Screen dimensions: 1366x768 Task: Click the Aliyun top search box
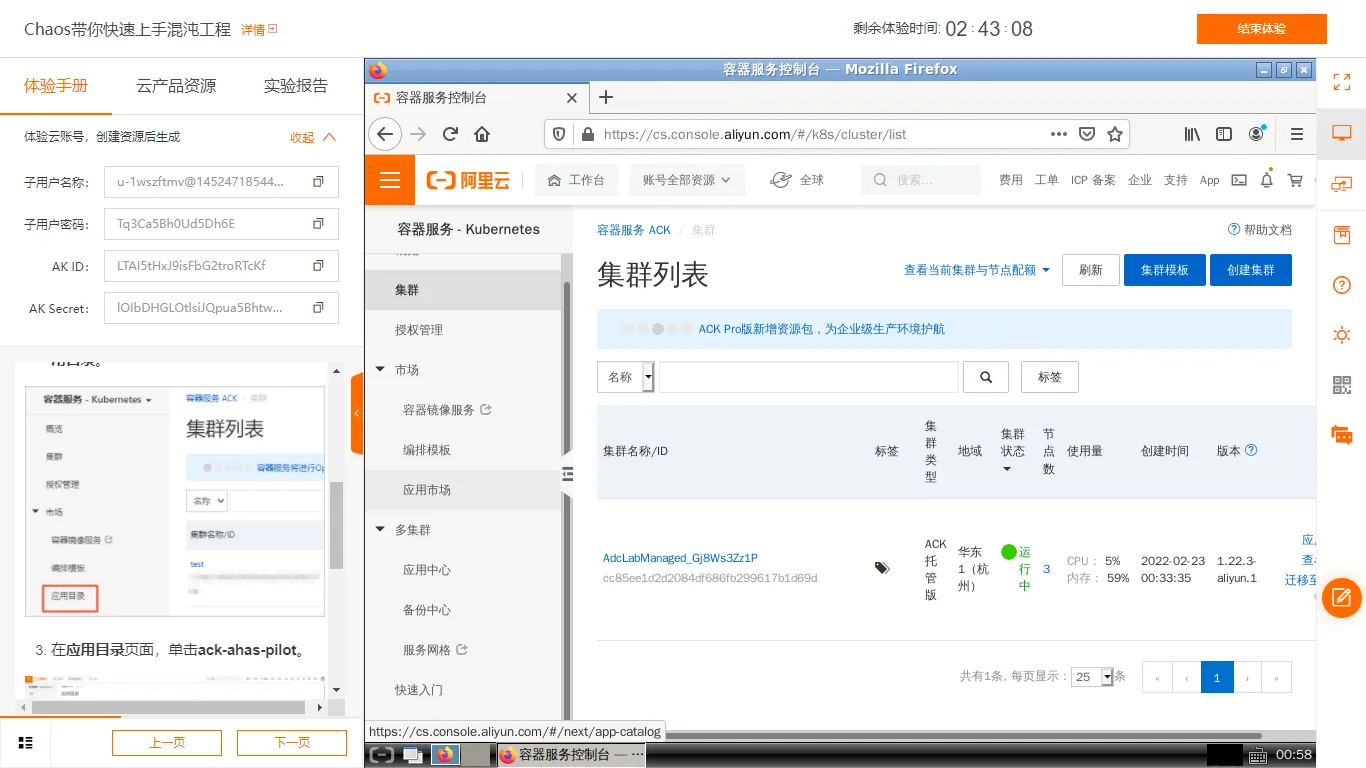[921, 180]
